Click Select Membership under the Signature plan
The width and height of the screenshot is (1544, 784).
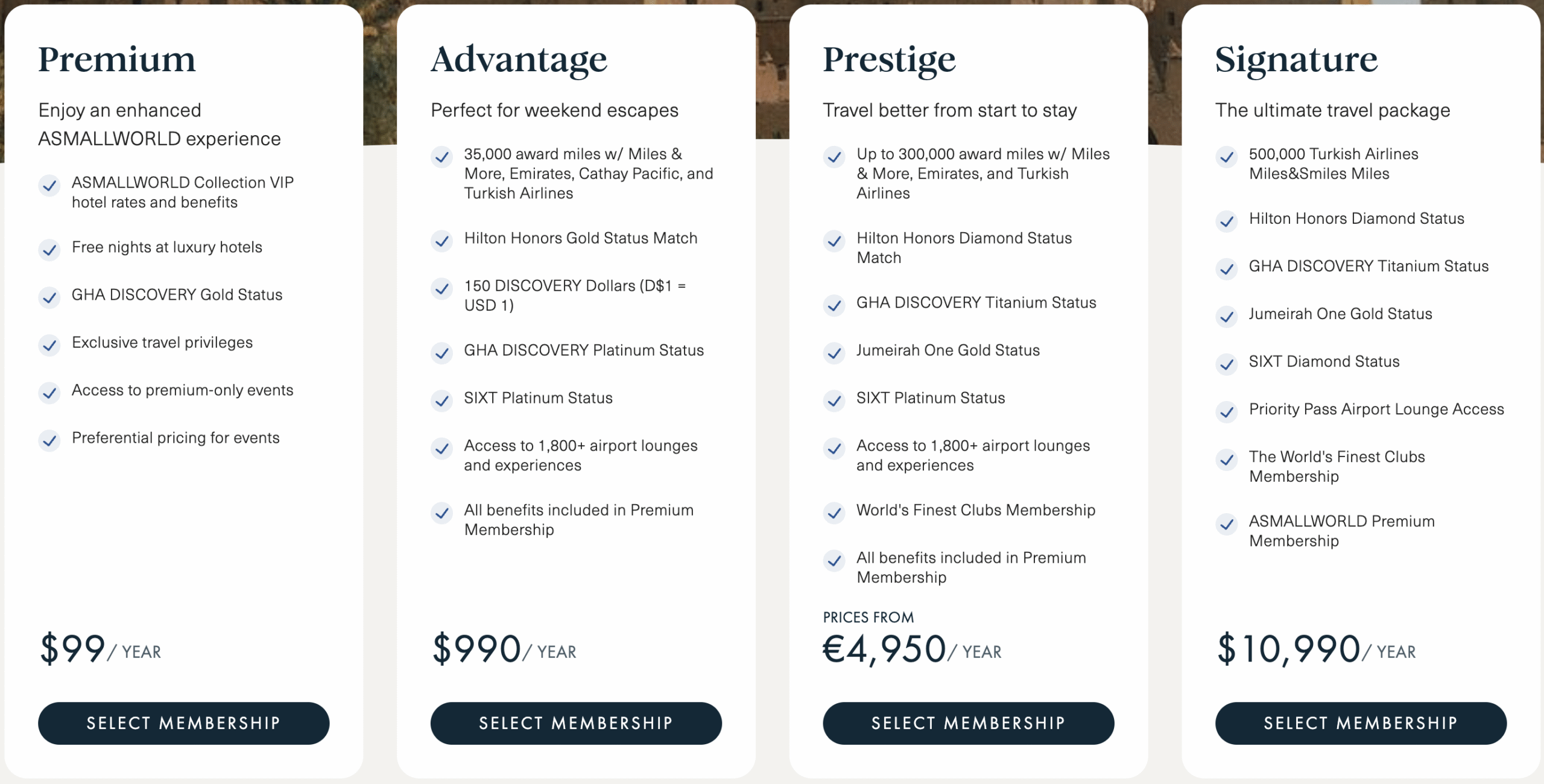tap(1361, 723)
